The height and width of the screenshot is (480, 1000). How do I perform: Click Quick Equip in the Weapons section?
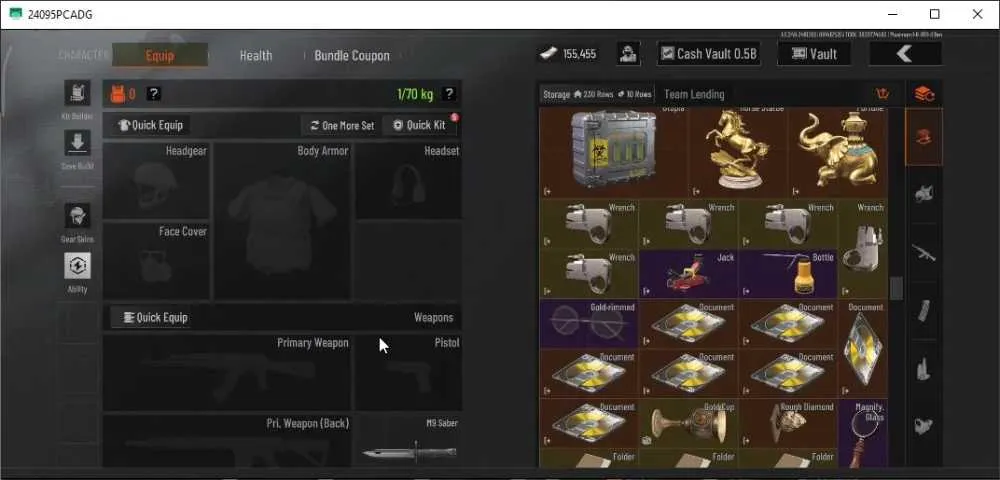pyautogui.click(x=151, y=317)
